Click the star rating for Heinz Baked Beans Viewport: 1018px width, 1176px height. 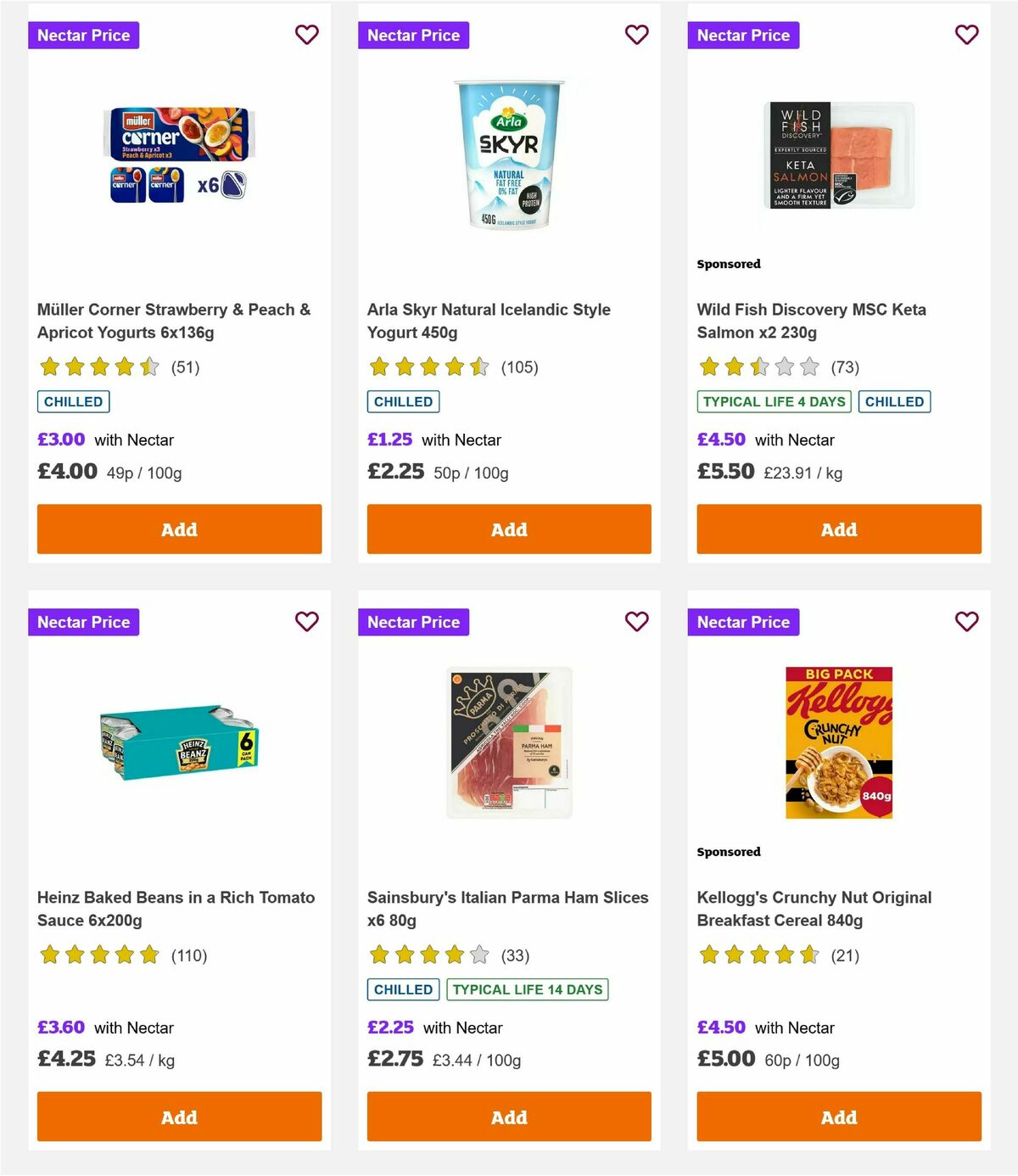click(x=98, y=955)
